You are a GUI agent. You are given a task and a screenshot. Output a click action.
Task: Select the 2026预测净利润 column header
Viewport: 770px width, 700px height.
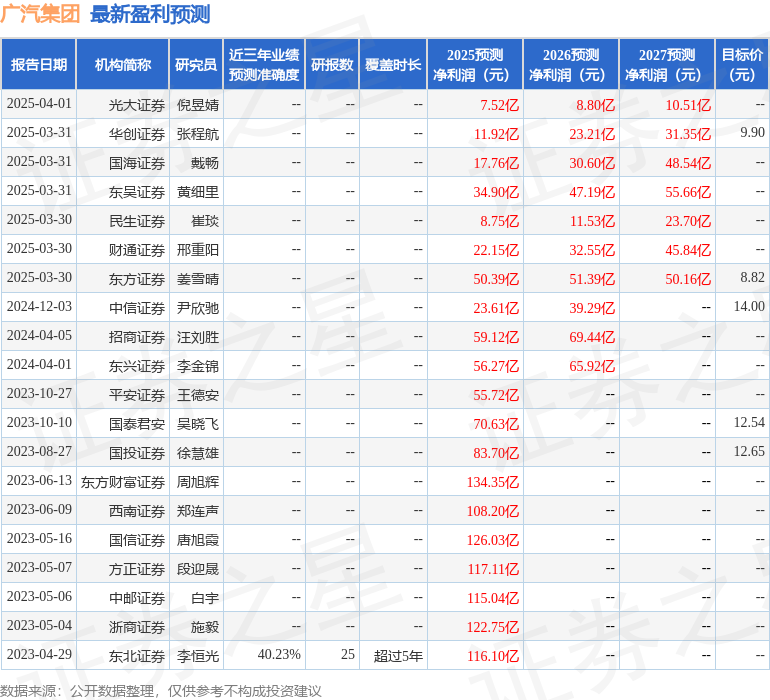571,64
